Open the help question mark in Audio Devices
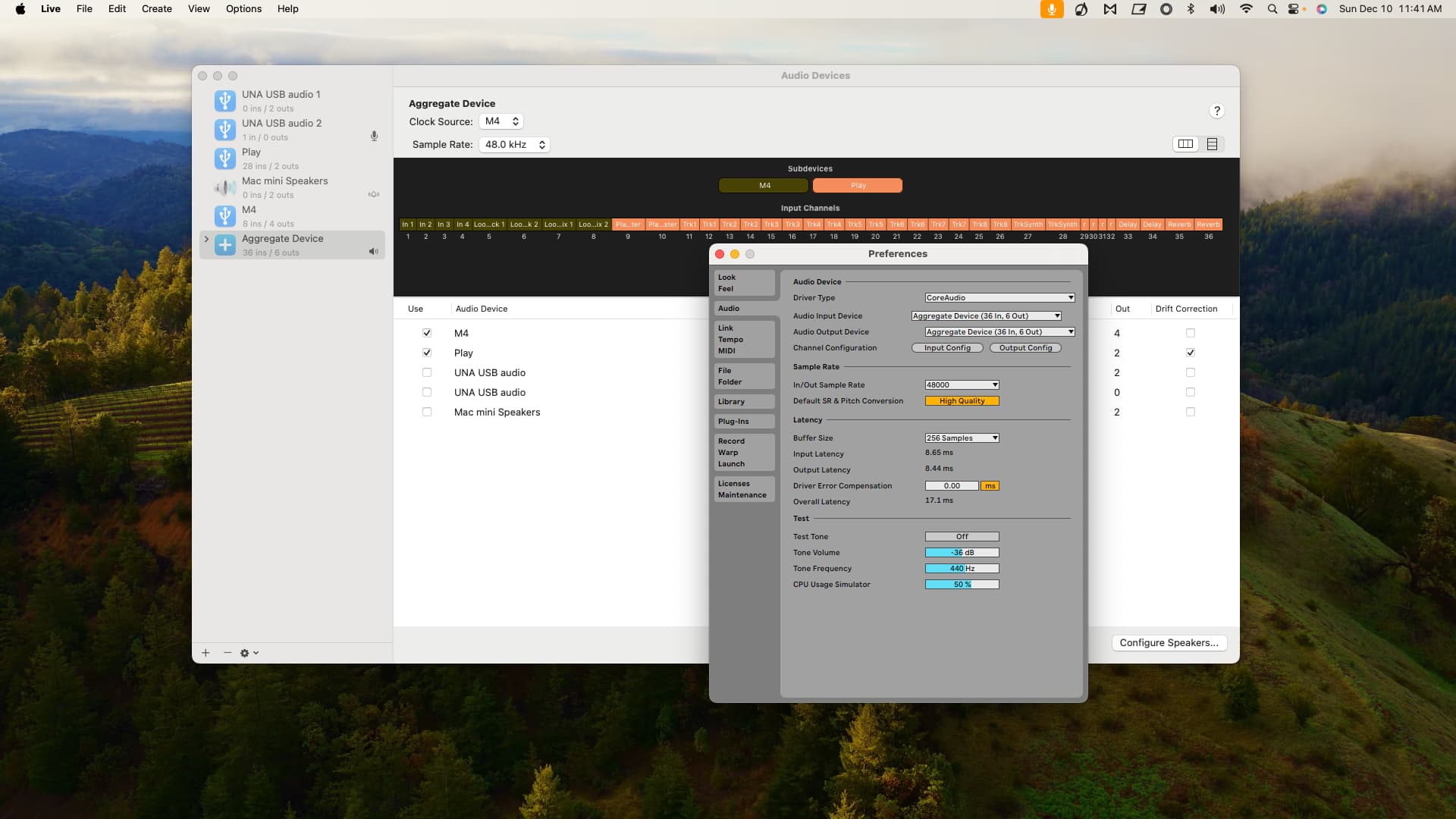 pos(1217,111)
